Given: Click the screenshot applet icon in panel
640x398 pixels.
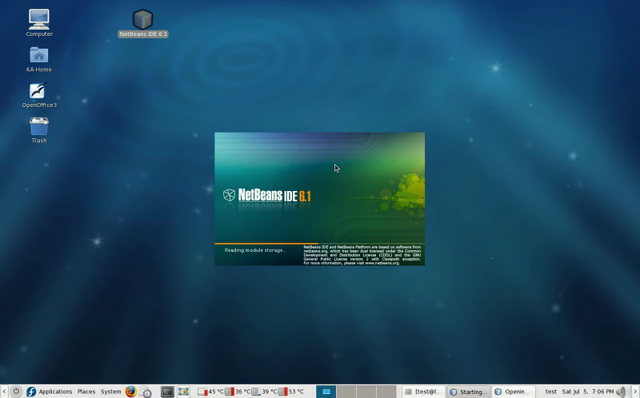Looking at the screenshot, I should point(183,391).
